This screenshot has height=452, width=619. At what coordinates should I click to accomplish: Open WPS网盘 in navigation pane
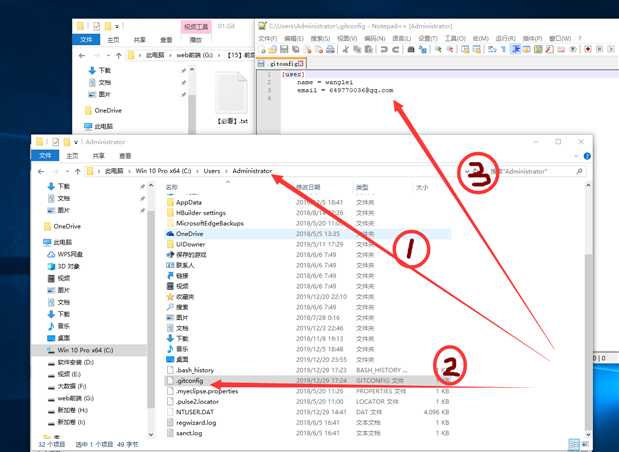(70, 254)
